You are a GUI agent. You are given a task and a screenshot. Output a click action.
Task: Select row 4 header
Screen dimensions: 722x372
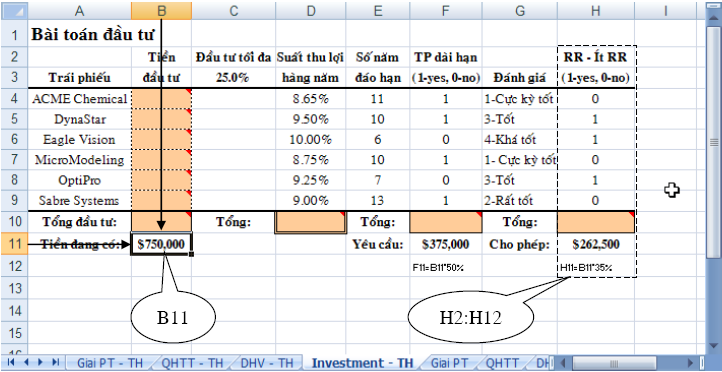[x=14, y=99]
